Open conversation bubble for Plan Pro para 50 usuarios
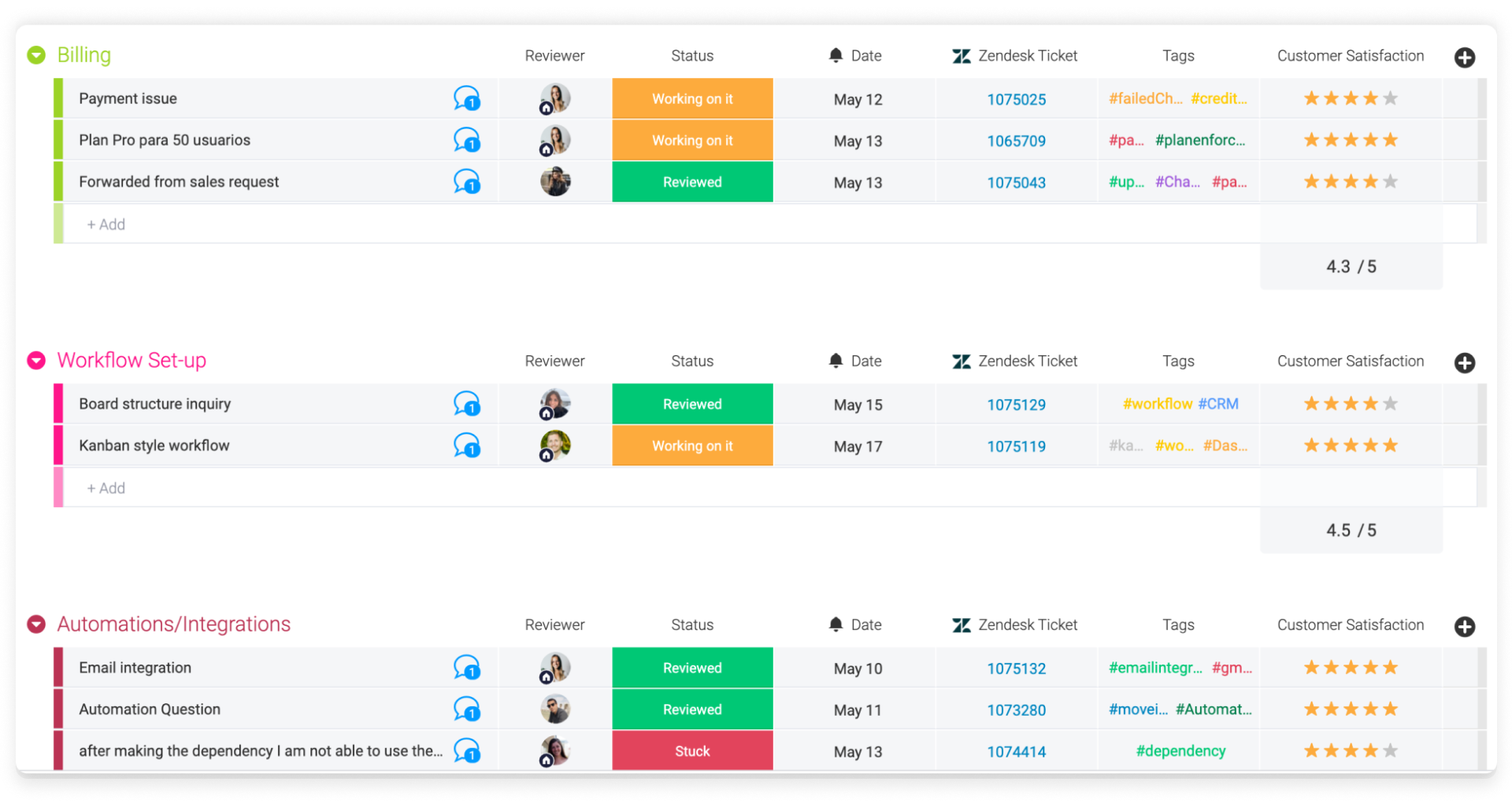Viewport: 1512px width, 804px height. (x=467, y=140)
